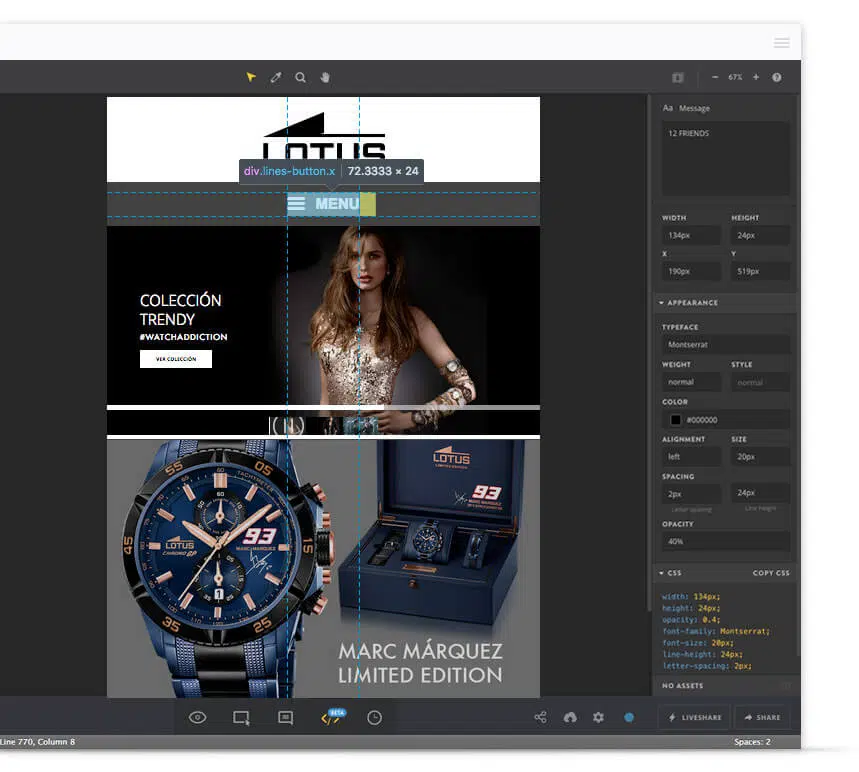Screen dimensions: 859x772
Task: Select the yellow arrow pointer tool
Action: coord(251,77)
